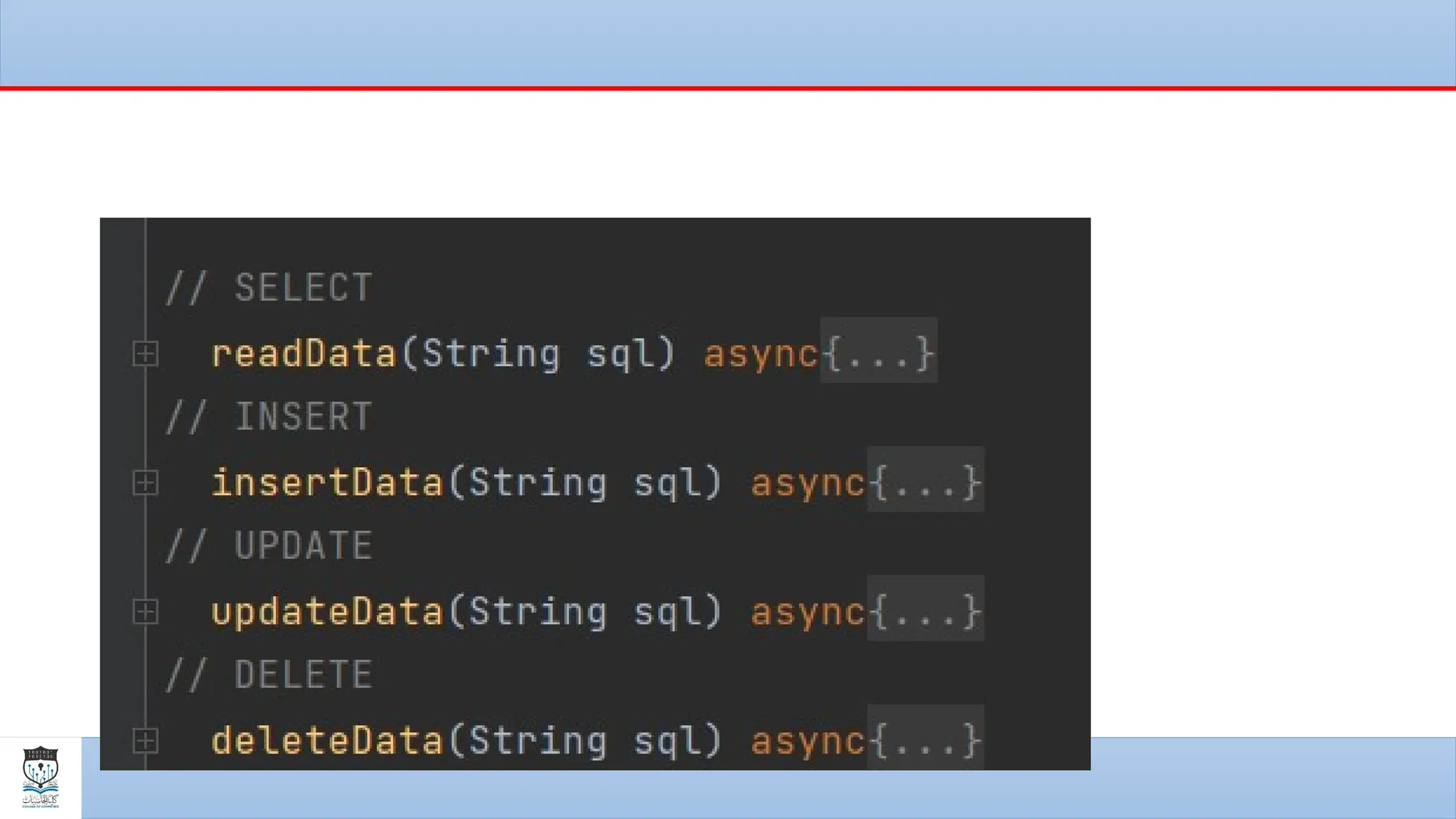Place cursor on insertData method name
Viewport: 1456px width, 819px height.
click(x=327, y=483)
